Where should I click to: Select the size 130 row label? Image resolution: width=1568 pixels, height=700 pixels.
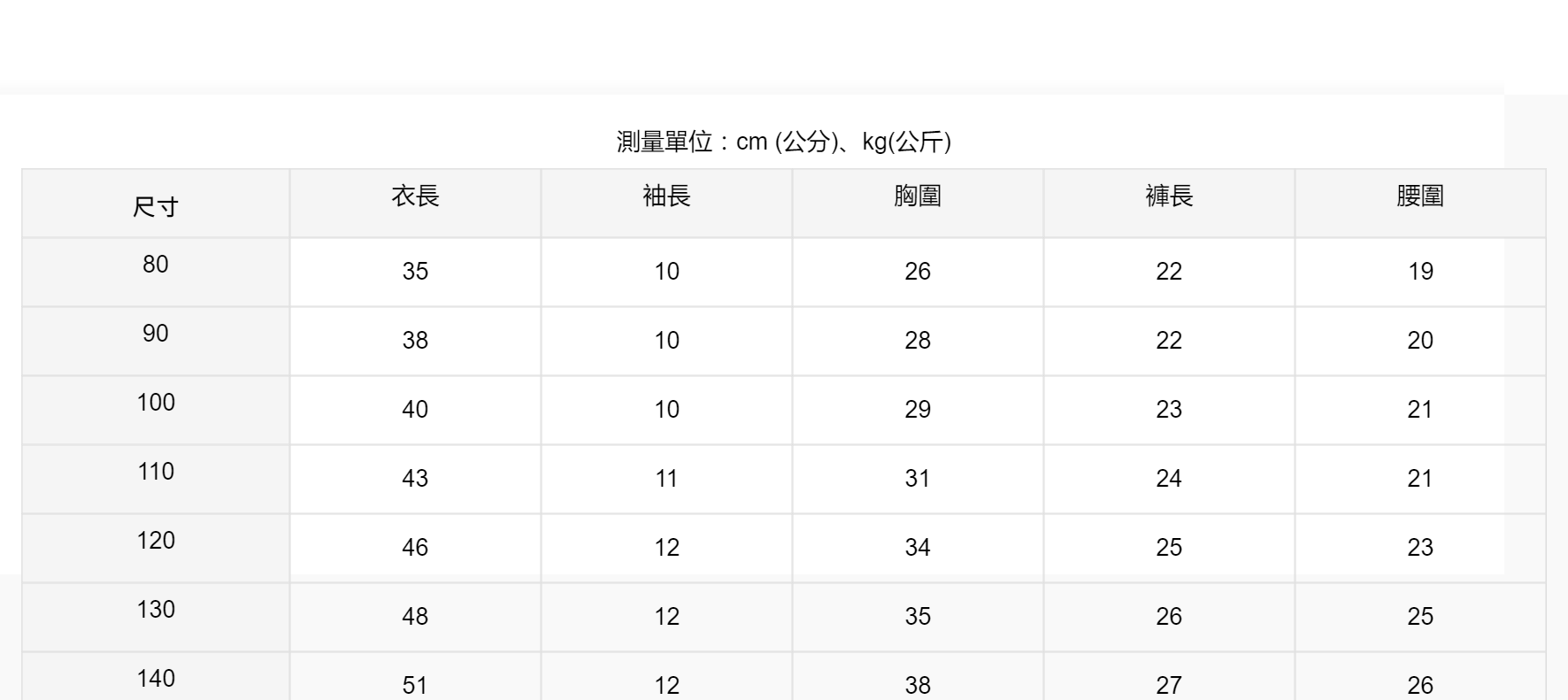pos(156,609)
